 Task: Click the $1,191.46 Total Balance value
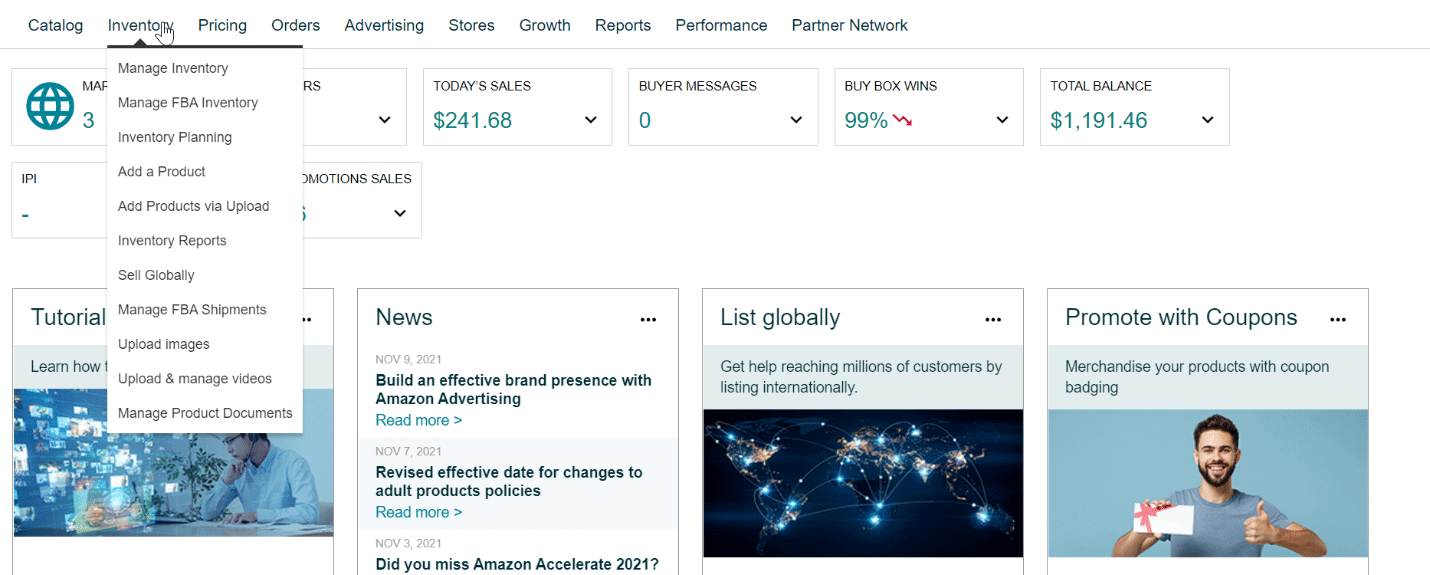pyautogui.click(x=1099, y=121)
